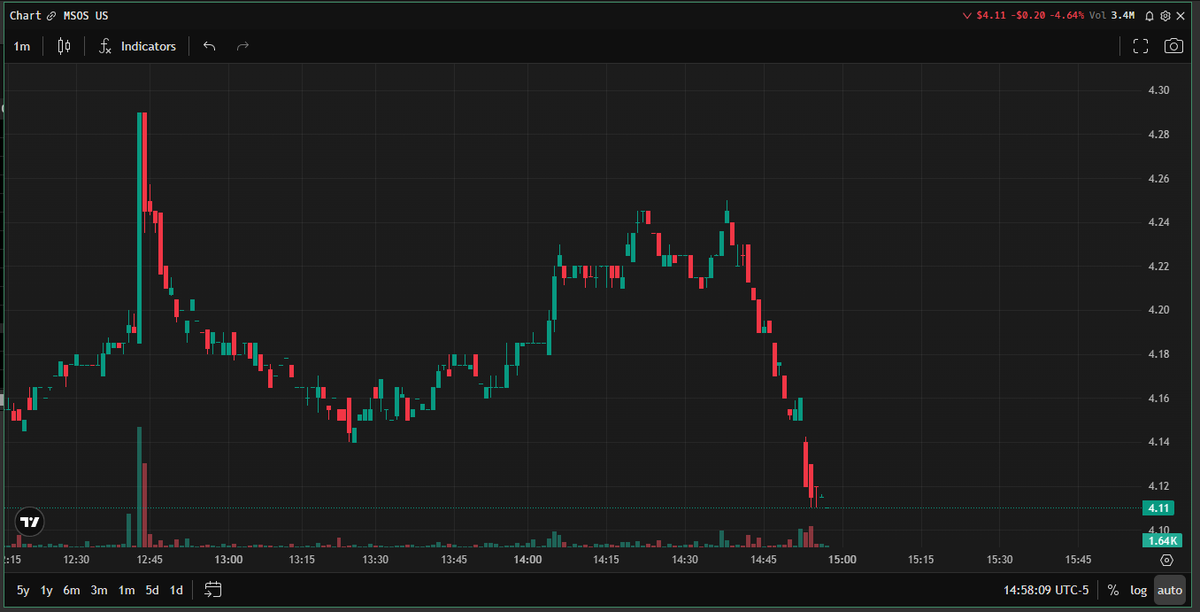1200x612 pixels.
Task: Open the TradingView logo badge
Action: pyautogui.click(x=30, y=521)
